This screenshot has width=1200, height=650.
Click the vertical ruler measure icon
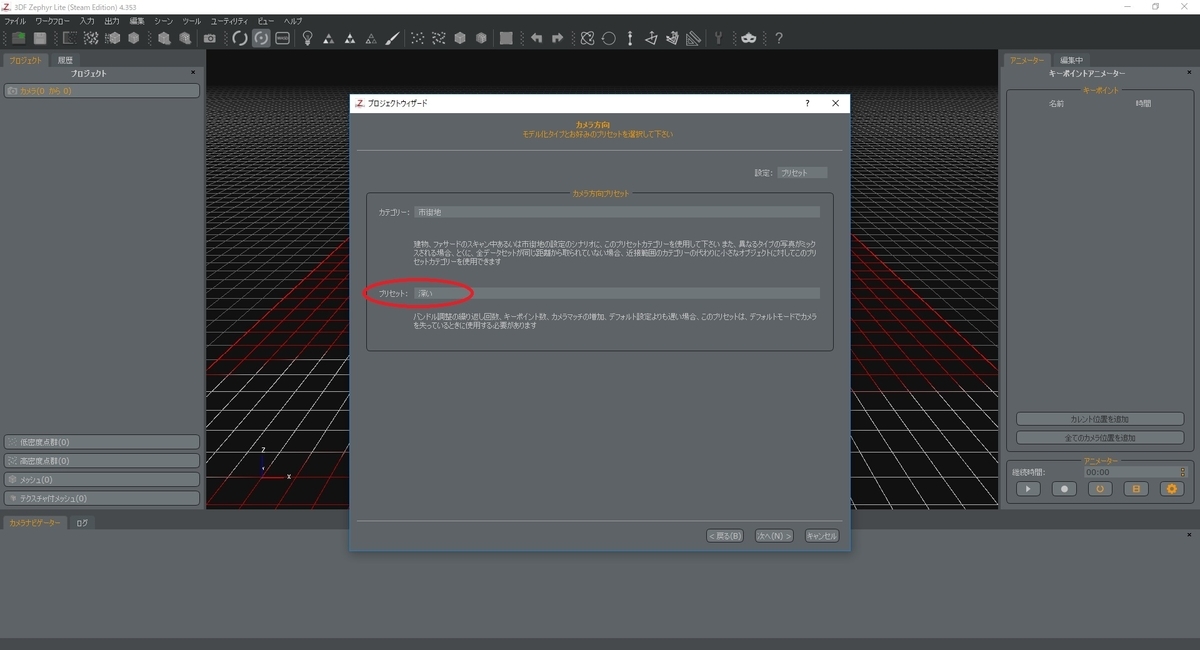630,39
